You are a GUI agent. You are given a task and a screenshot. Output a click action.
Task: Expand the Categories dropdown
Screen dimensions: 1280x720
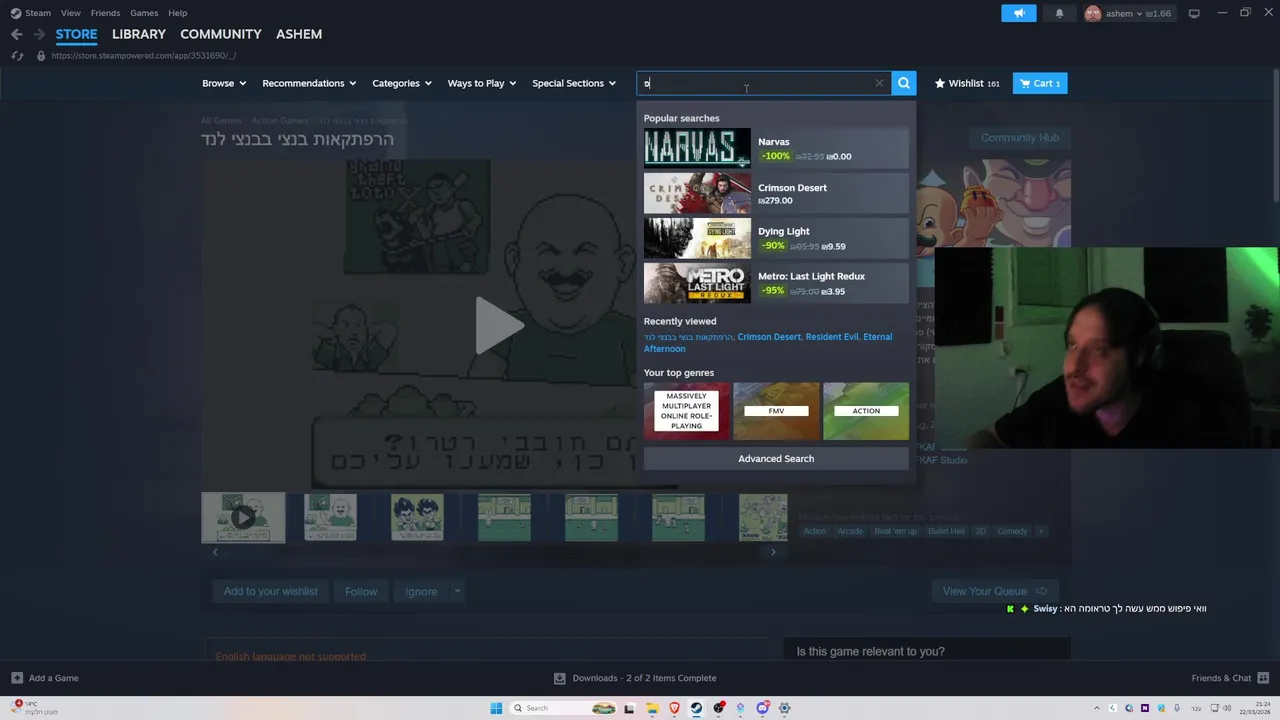[402, 83]
